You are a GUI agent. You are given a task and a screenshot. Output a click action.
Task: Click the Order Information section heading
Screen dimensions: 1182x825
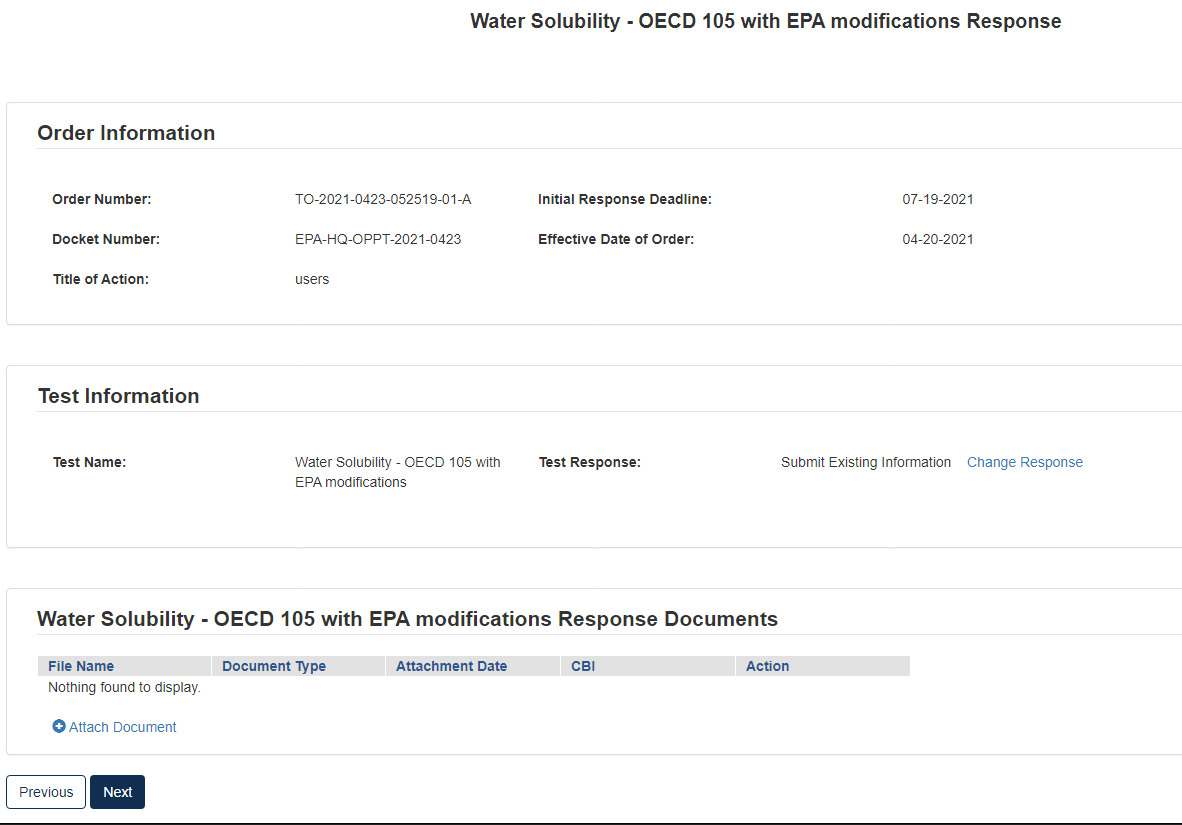point(126,133)
